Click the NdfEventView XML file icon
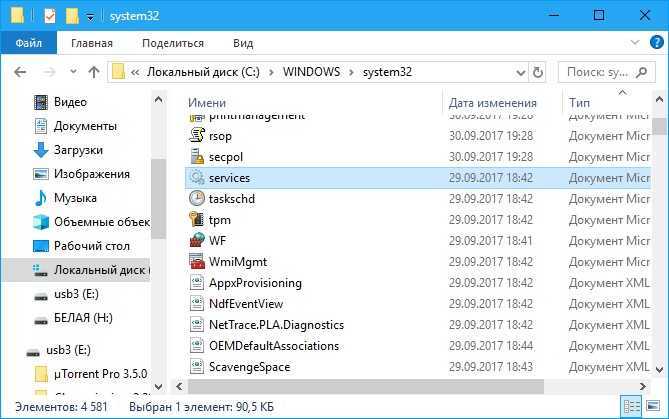 click(x=197, y=303)
